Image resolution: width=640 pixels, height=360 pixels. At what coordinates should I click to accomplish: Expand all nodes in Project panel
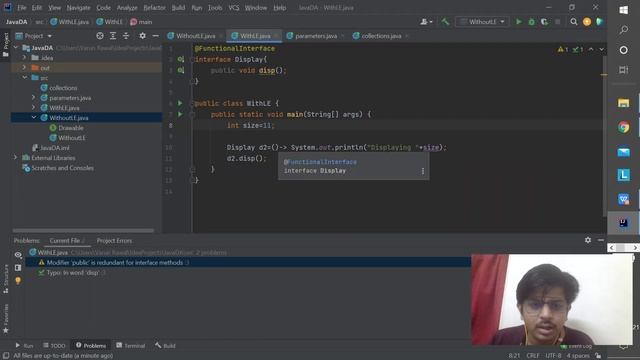coord(113,36)
